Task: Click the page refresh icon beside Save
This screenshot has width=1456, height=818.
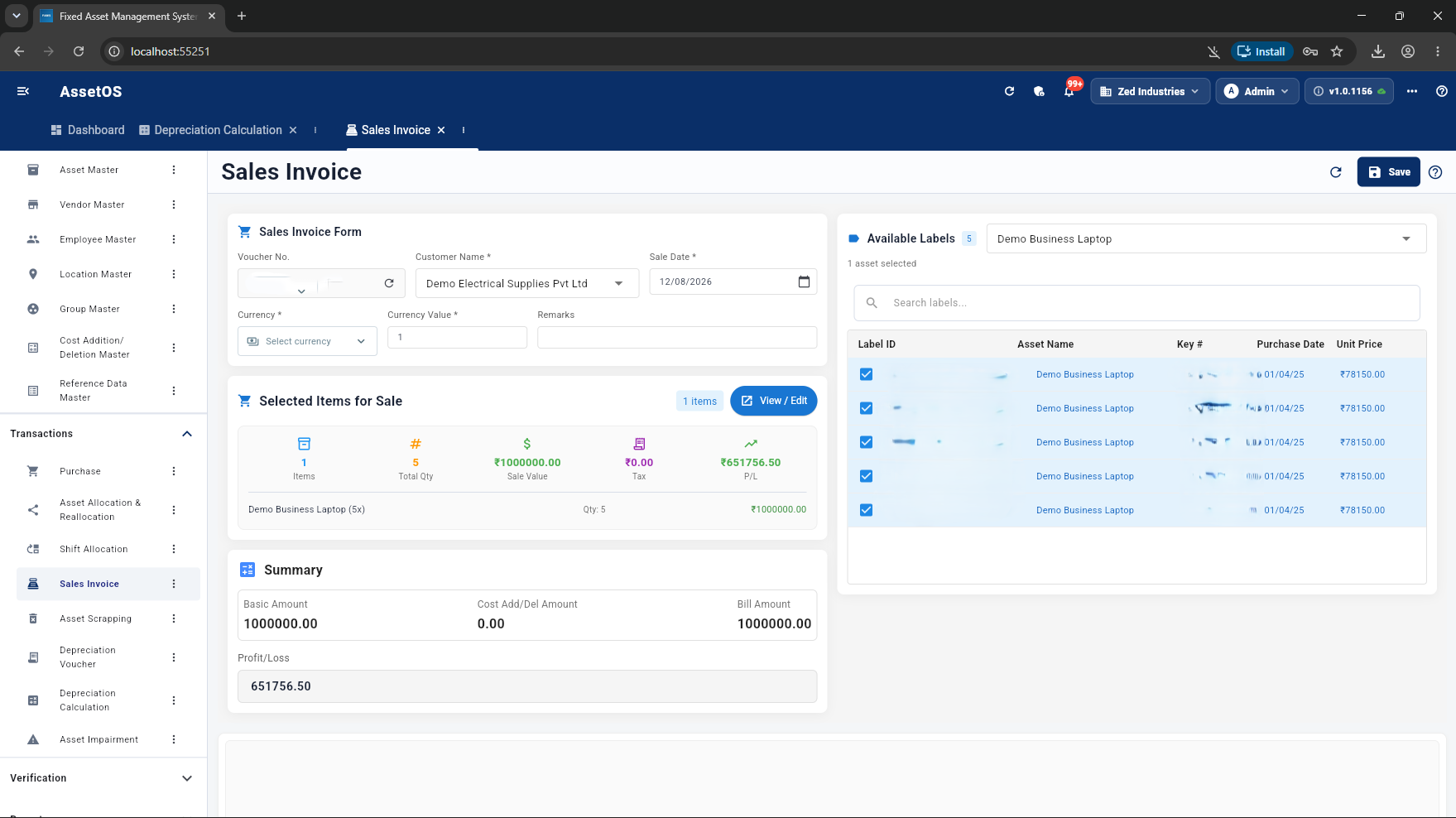Action: (1335, 172)
